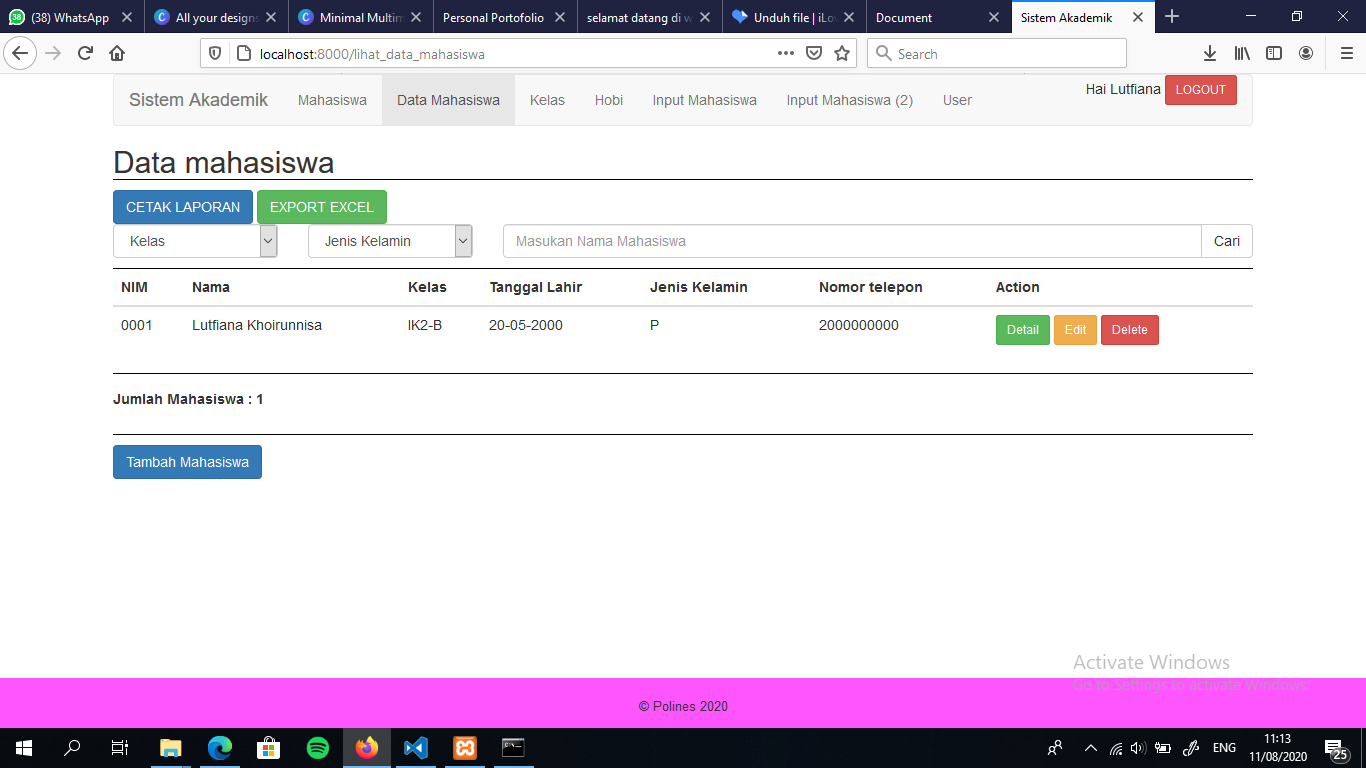Screen dimensions: 1366x768
Task: Delete the Lutfiana Khoirunnisa record
Action: [1129, 330]
